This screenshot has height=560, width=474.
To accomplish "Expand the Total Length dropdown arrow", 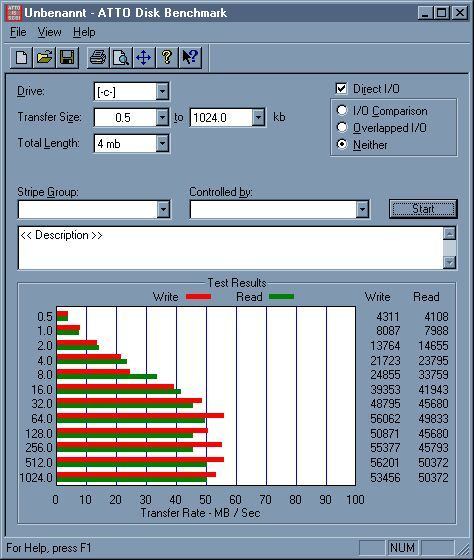I will pyautogui.click(x=162, y=144).
